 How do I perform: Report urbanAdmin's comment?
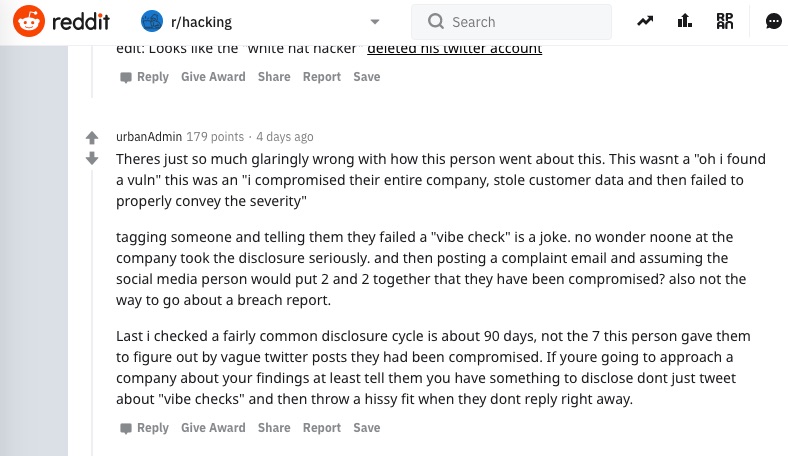[x=322, y=428]
